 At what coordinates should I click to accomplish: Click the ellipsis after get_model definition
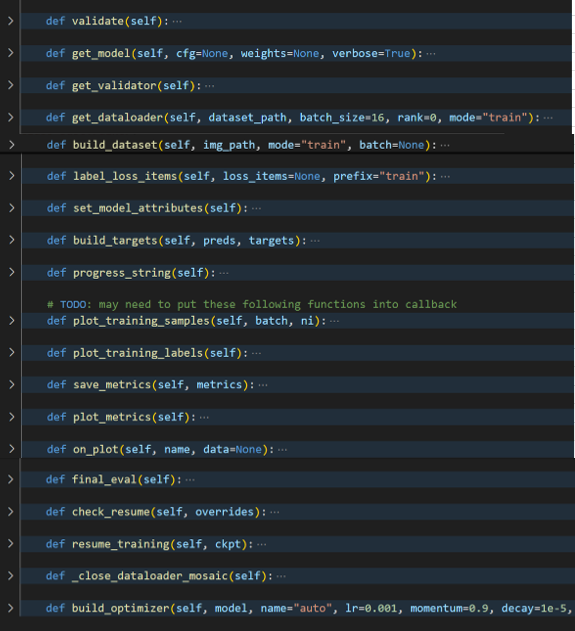tap(431, 54)
